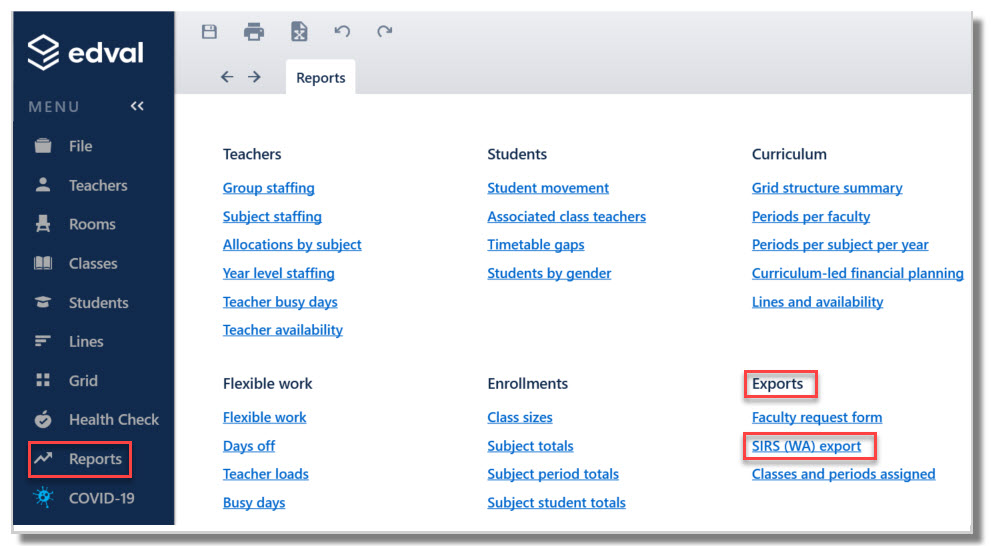
Task: Open the Teacher loads report
Action: 265,474
